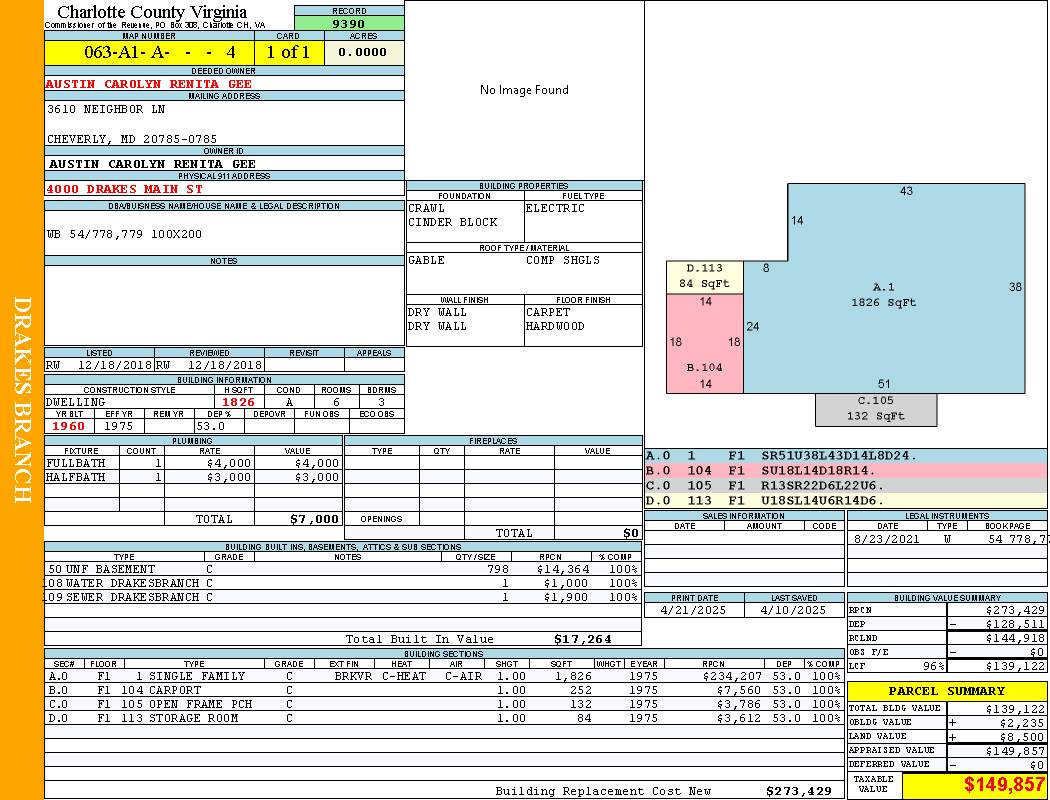Click Charlotte County Virginia title

point(152,12)
